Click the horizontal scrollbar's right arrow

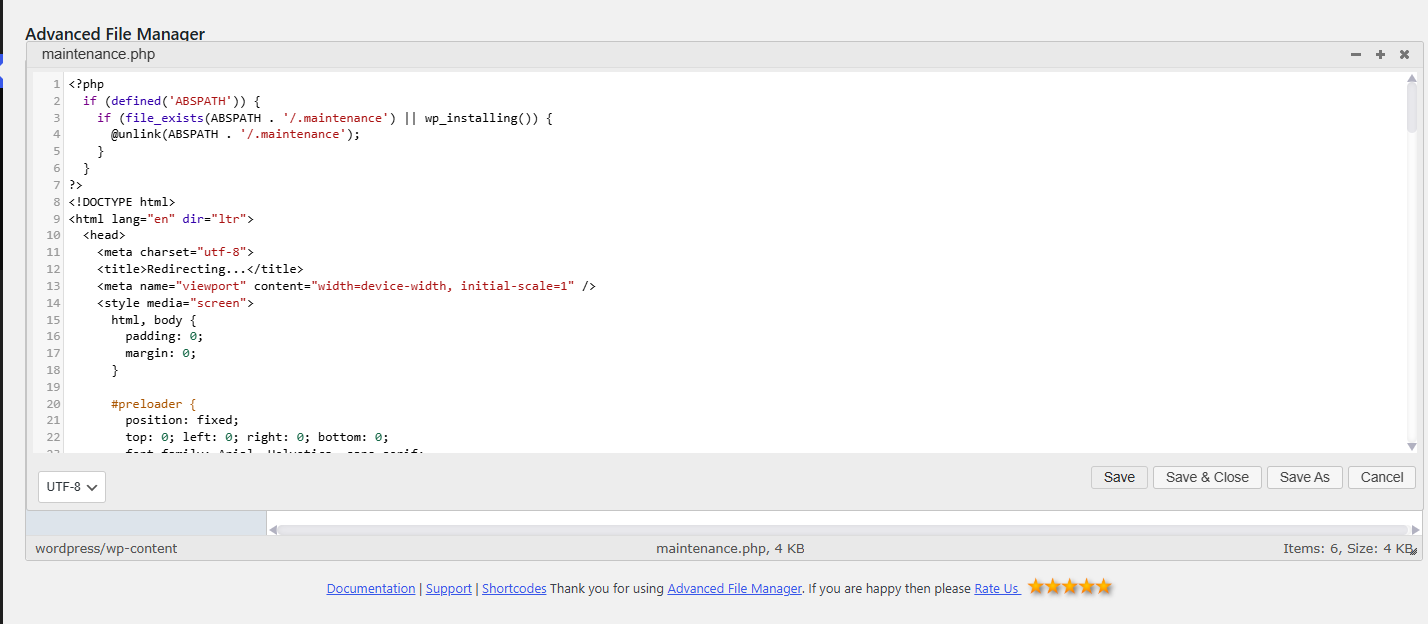[x=1415, y=530]
